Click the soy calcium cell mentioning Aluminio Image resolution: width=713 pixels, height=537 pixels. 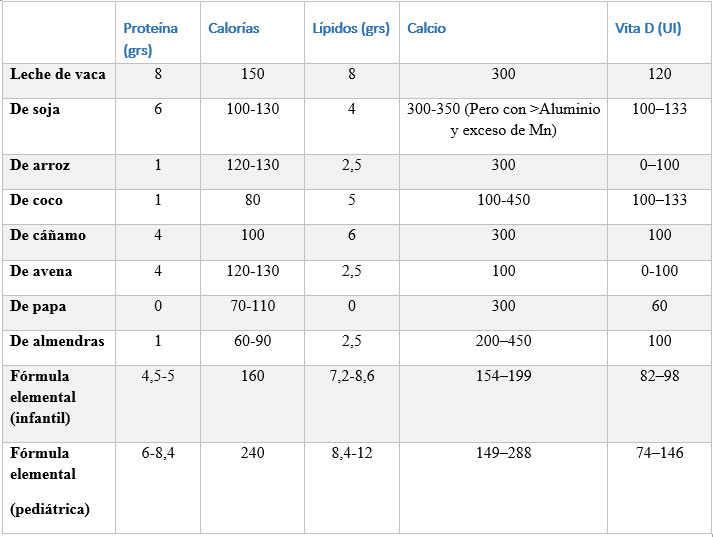tap(503, 120)
